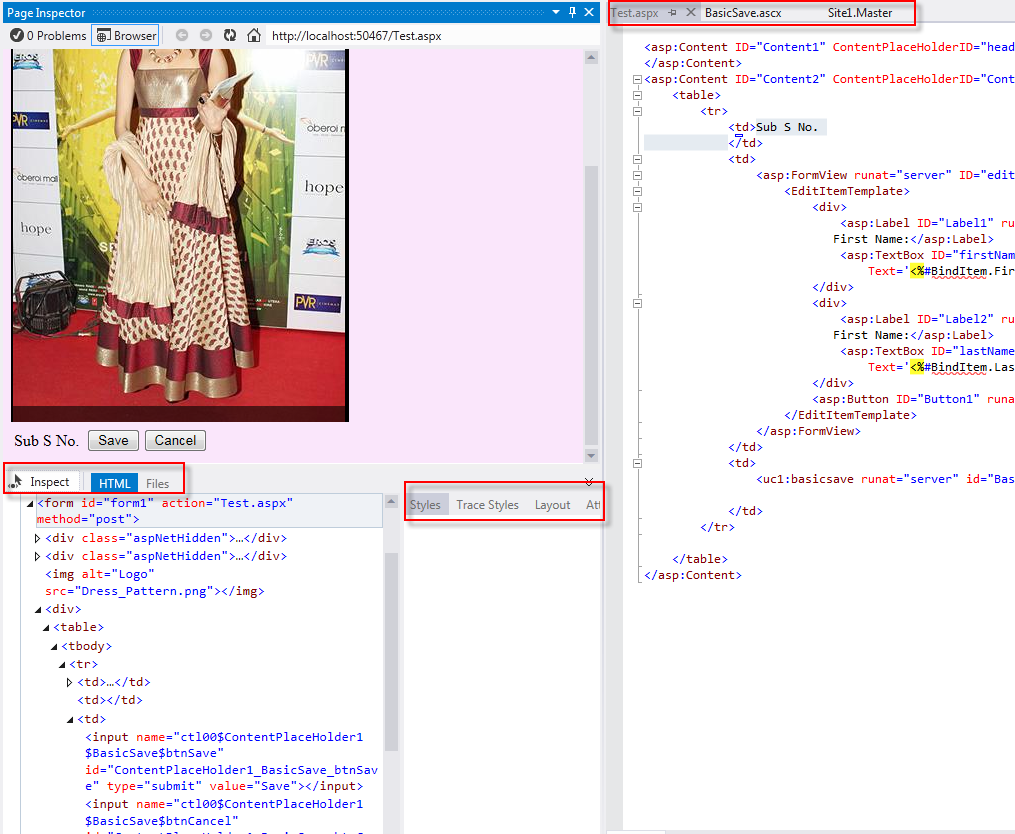Collapse the second <div> code region
1015x834 pixels.
pos(637,303)
